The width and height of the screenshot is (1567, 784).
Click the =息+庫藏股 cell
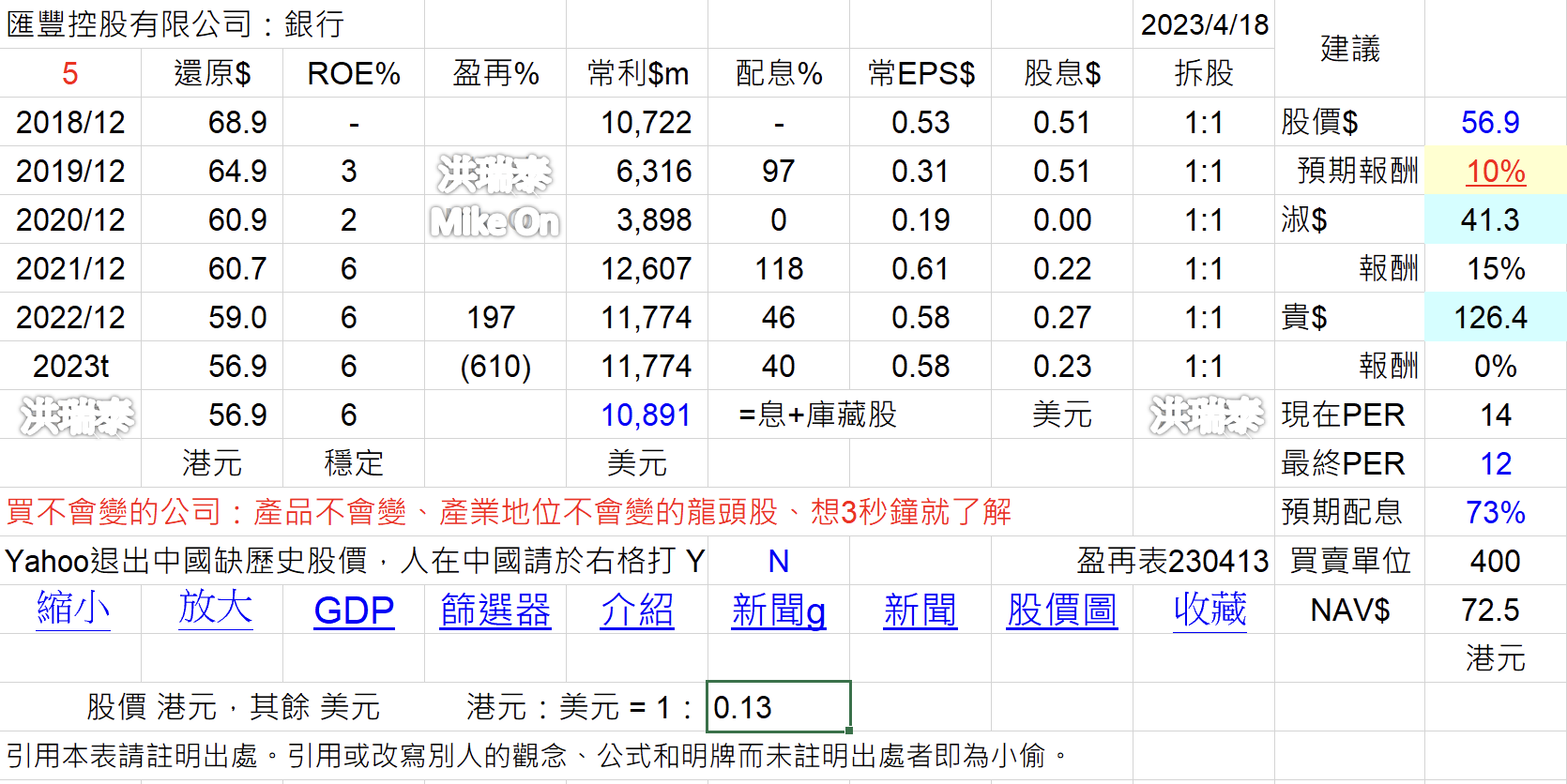(x=817, y=415)
